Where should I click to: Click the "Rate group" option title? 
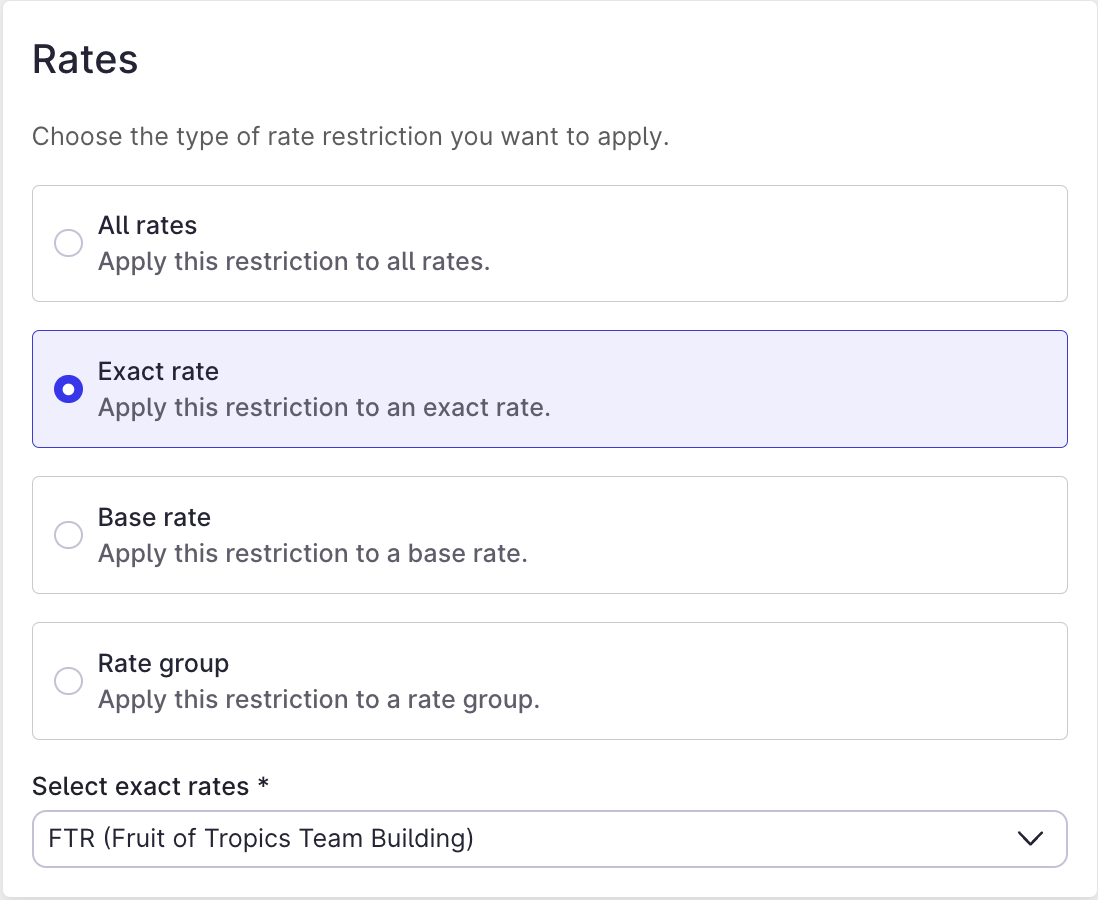(163, 664)
